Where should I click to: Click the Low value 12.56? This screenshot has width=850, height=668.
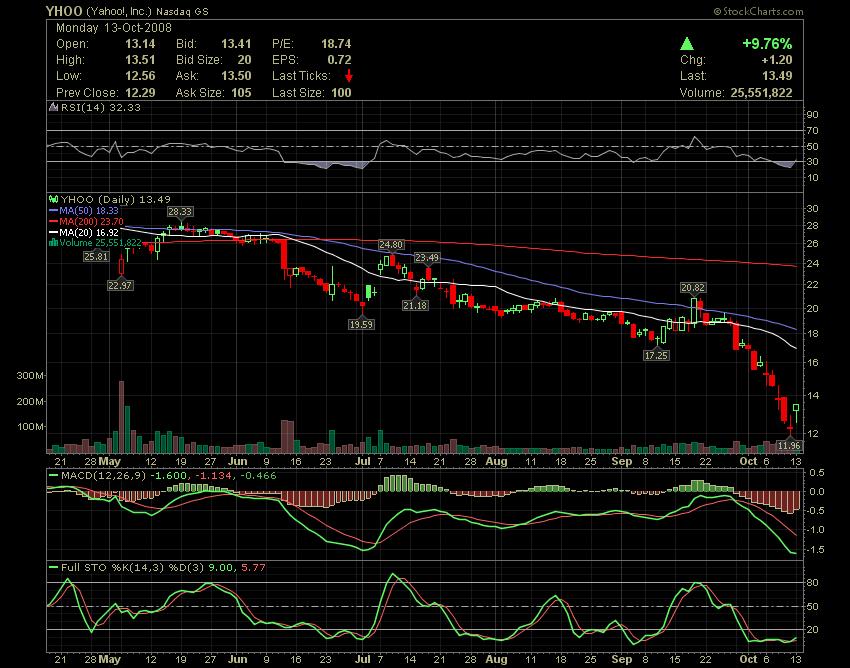(140, 76)
